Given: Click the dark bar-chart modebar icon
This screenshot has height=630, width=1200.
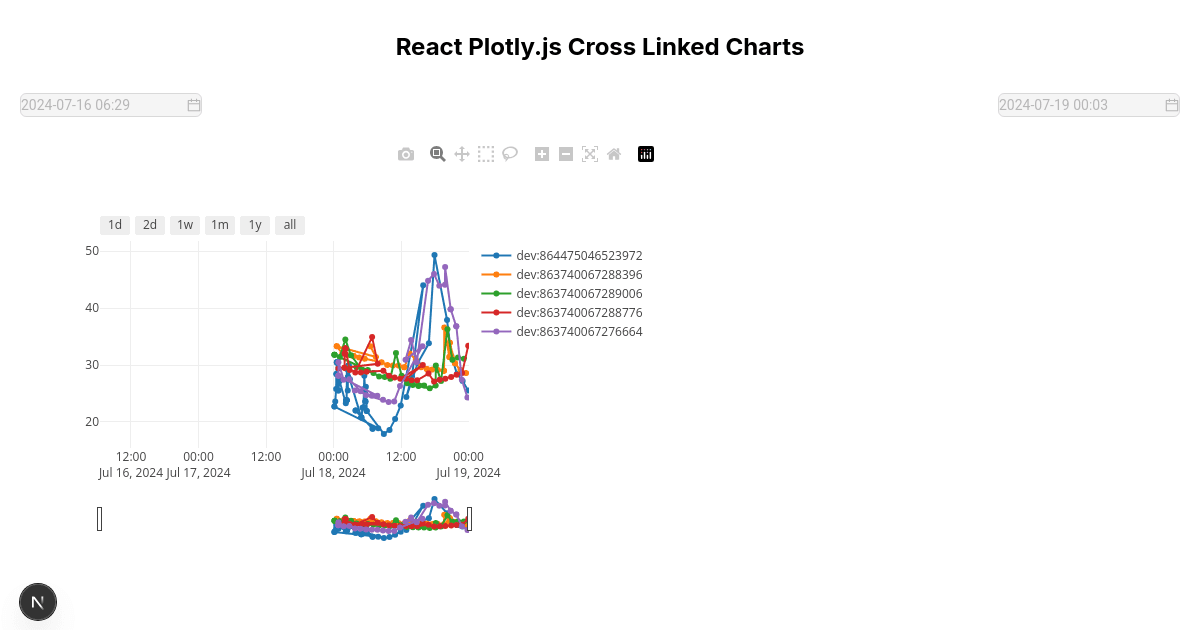Looking at the screenshot, I should (x=646, y=154).
